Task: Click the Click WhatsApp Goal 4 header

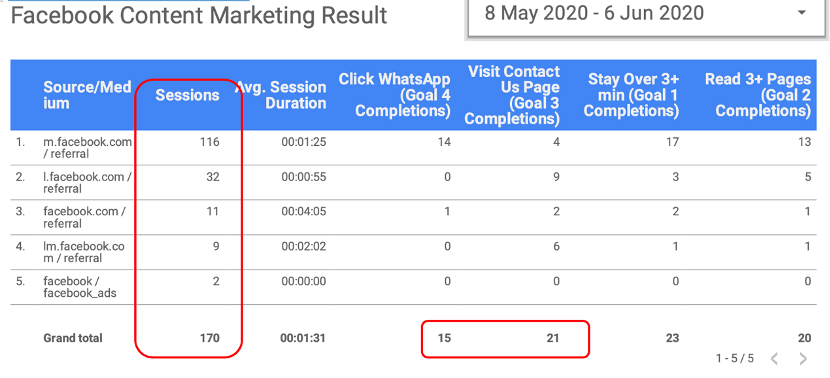Action: (x=395, y=95)
